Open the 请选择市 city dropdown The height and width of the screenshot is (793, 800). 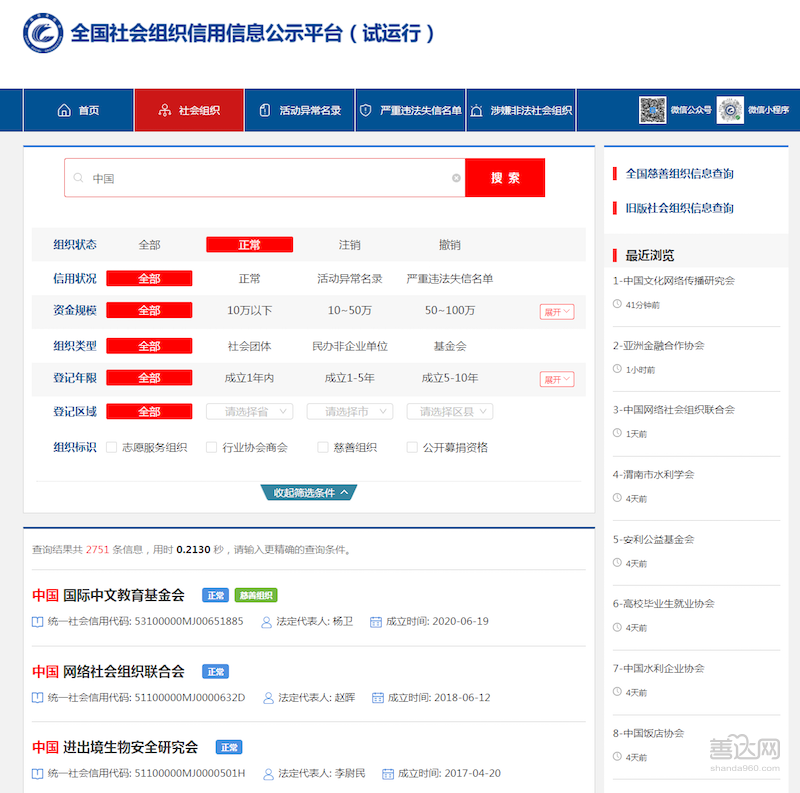[349, 411]
